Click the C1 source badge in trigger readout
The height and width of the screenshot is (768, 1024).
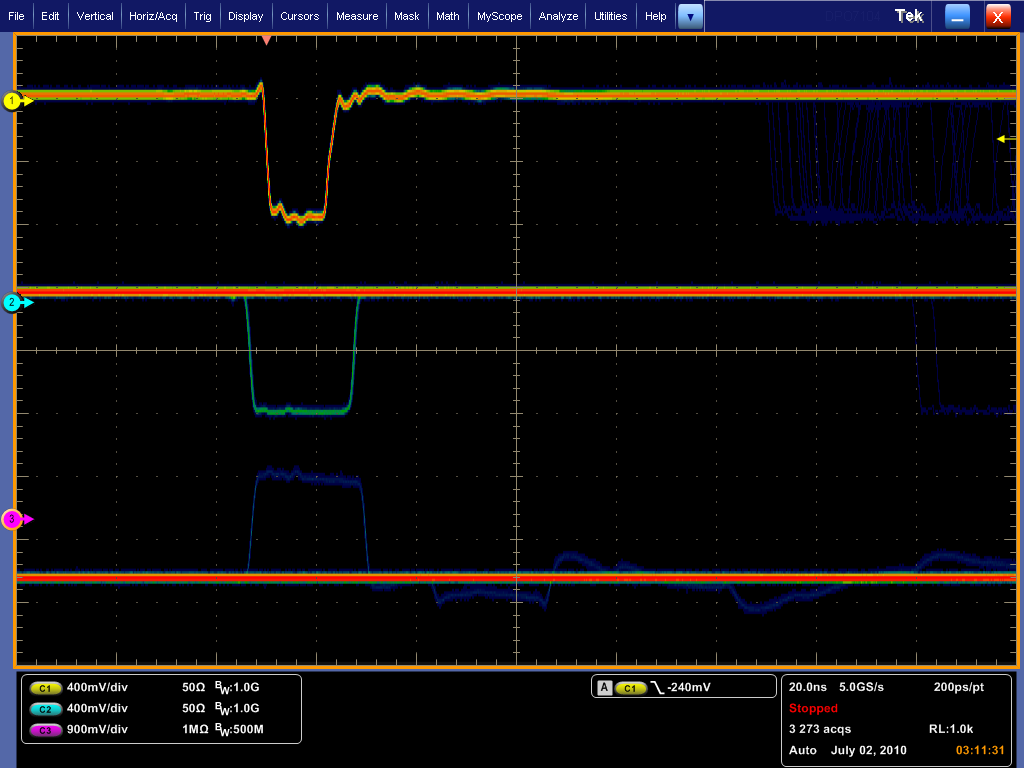point(630,687)
